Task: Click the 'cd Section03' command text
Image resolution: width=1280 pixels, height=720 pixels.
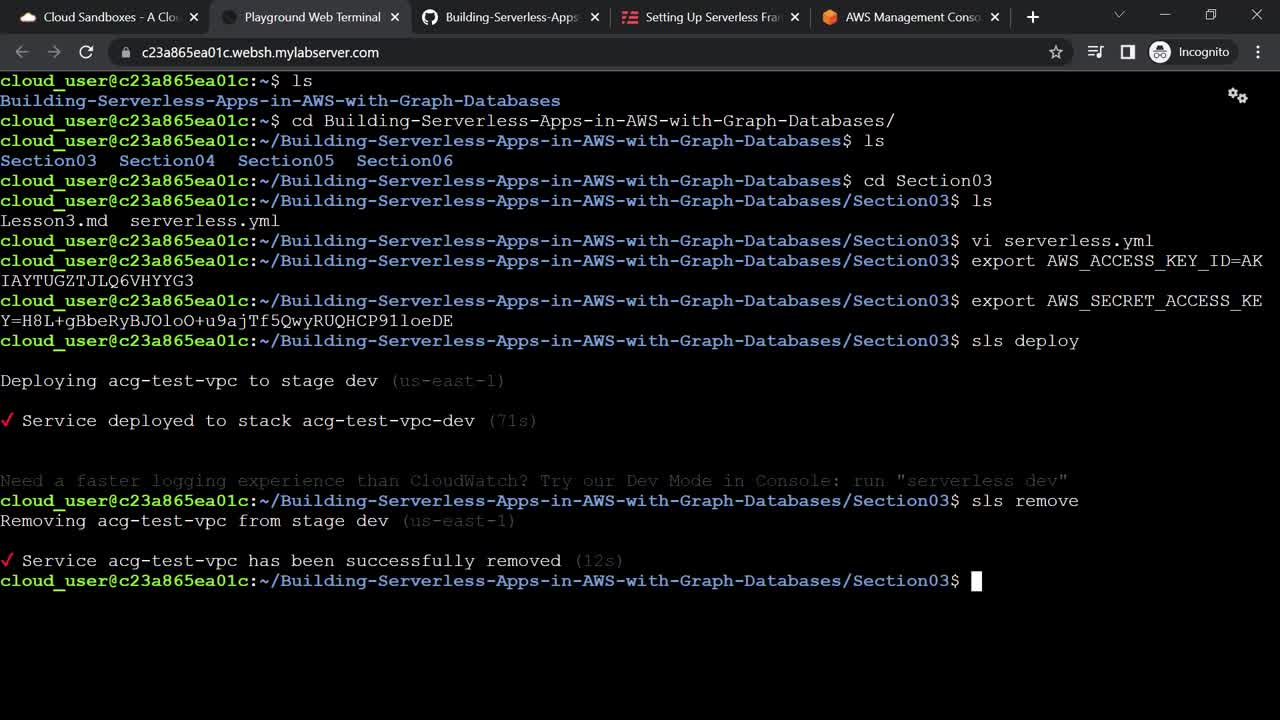Action: tap(928, 181)
